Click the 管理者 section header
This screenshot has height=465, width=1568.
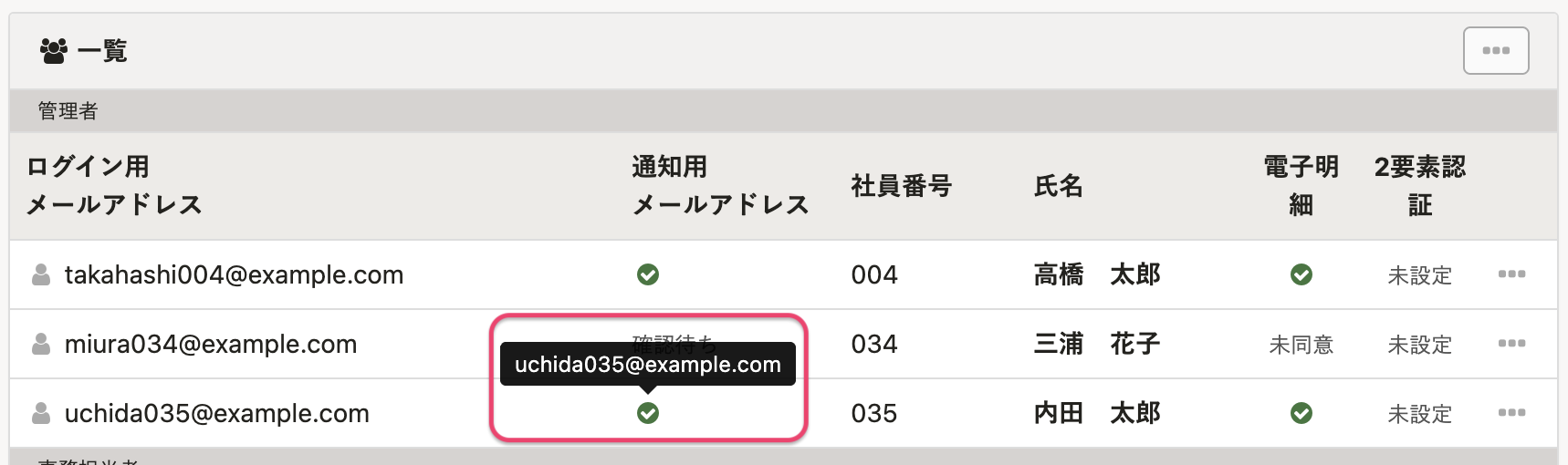tap(68, 111)
